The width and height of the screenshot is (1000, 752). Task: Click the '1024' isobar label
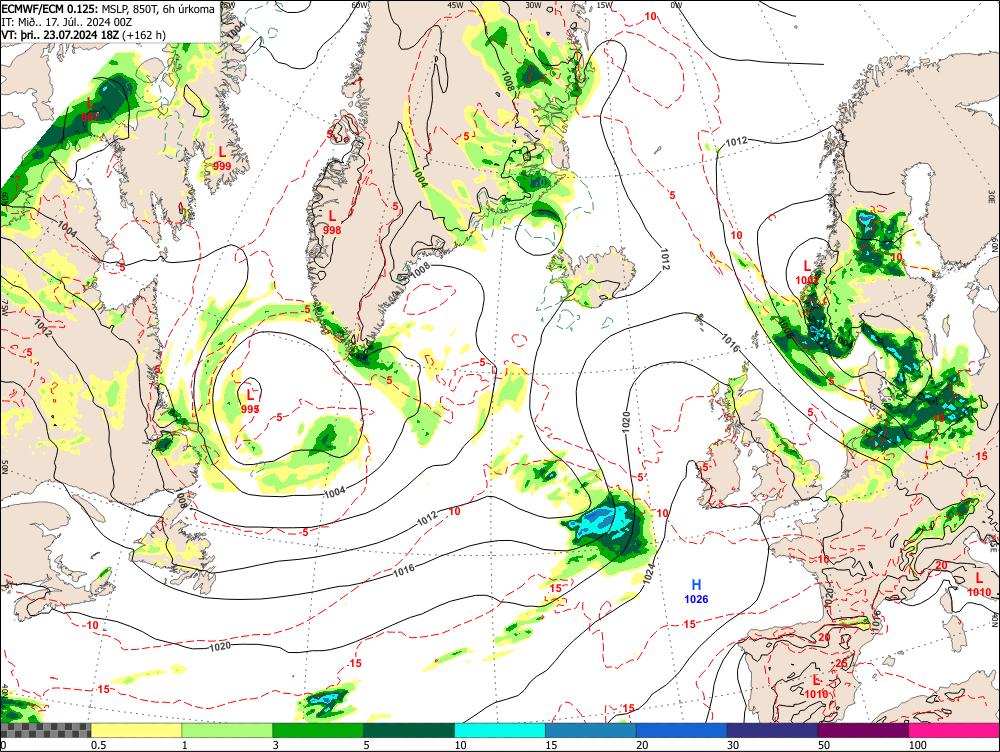click(x=649, y=572)
